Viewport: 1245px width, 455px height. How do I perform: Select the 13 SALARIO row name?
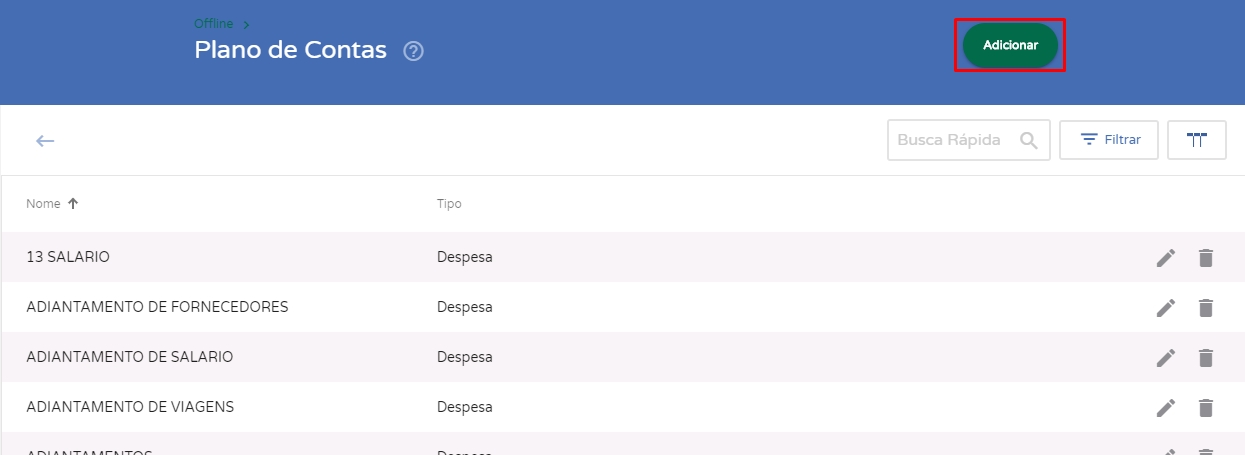(68, 257)
